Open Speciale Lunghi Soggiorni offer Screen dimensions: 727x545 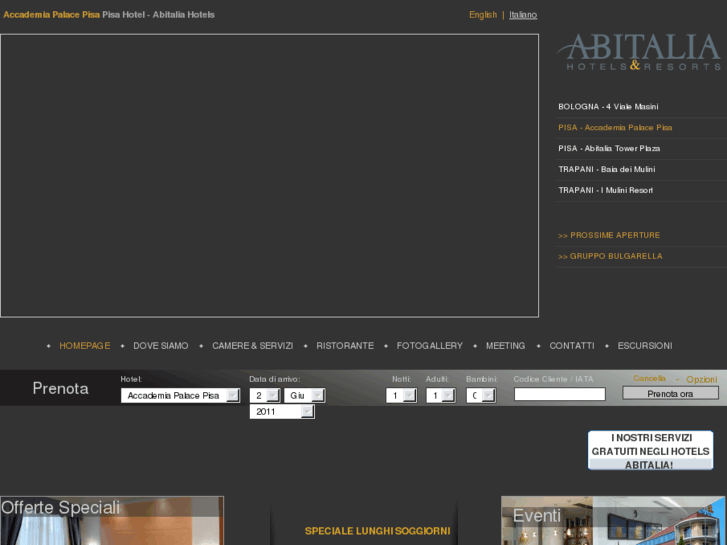(x=377, y=531)
